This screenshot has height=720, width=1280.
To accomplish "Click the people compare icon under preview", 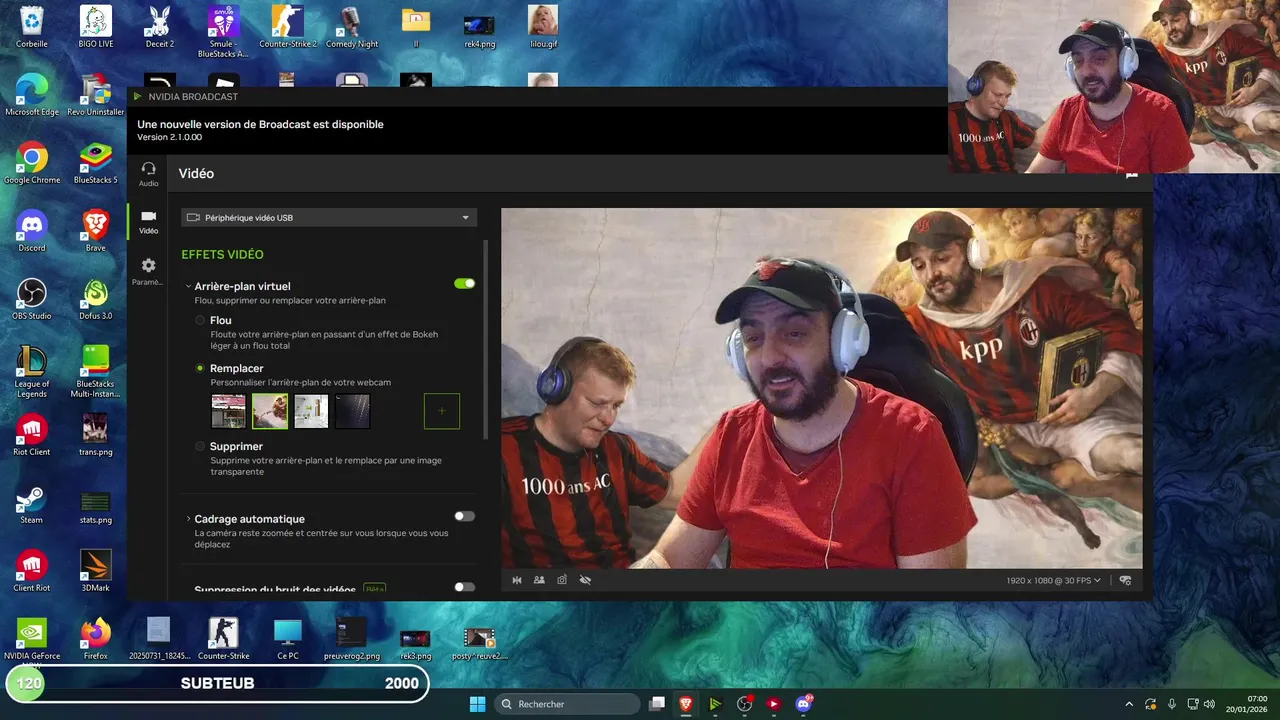I will click(x=539, y=580).
